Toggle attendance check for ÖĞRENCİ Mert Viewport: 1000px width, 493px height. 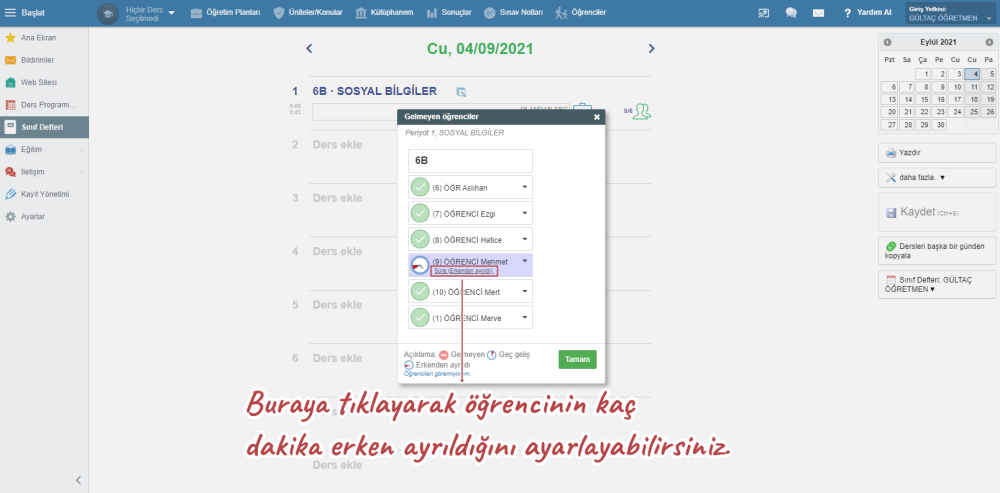pyautogui.click(x=420, y=292)
